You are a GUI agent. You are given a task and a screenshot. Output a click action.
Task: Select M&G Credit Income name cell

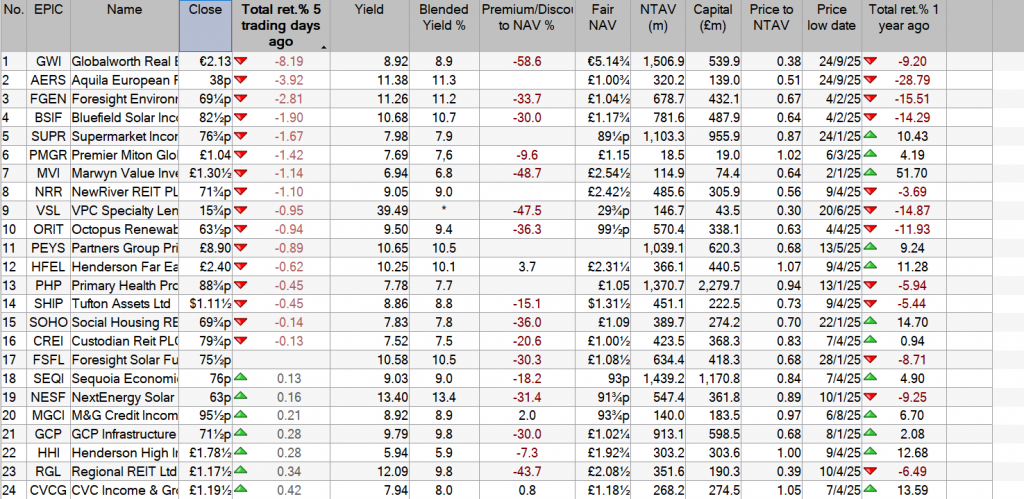click(x=124, y=415)
